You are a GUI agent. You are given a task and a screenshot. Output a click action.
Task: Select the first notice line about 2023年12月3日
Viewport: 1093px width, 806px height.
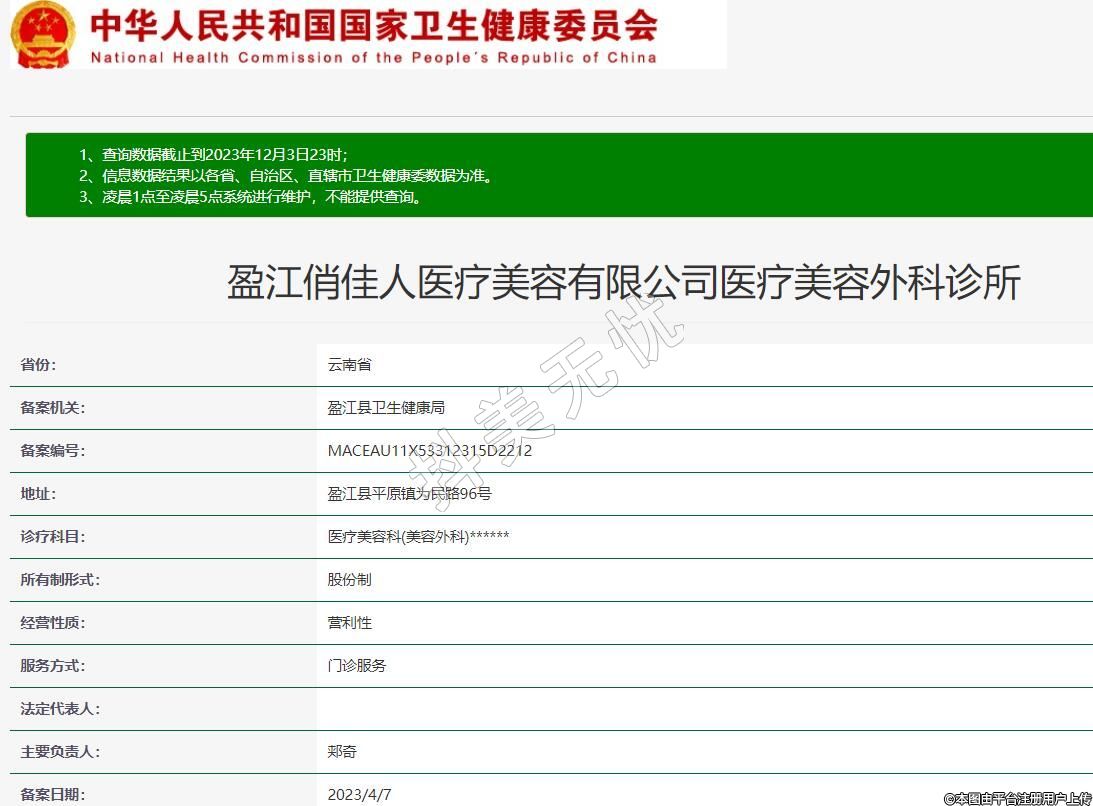tap(213, 154)
